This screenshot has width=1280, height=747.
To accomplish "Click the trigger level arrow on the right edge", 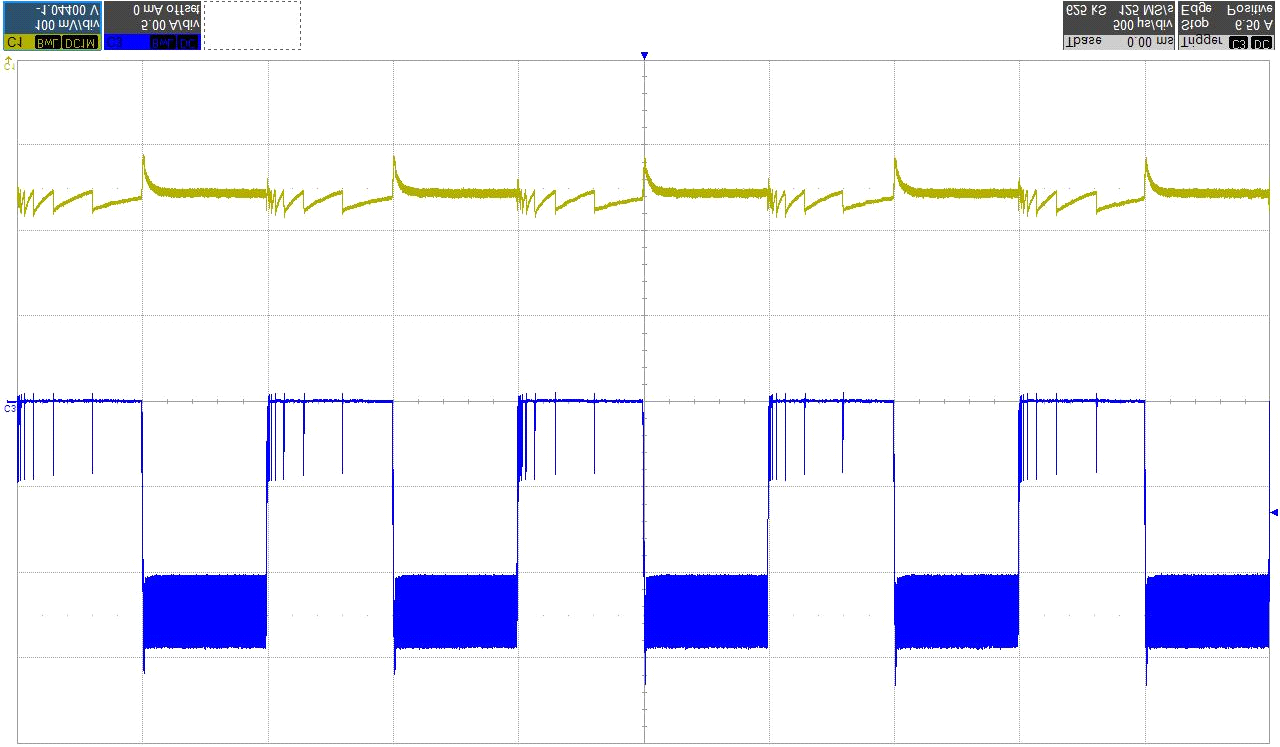I will coord(1273,513).
